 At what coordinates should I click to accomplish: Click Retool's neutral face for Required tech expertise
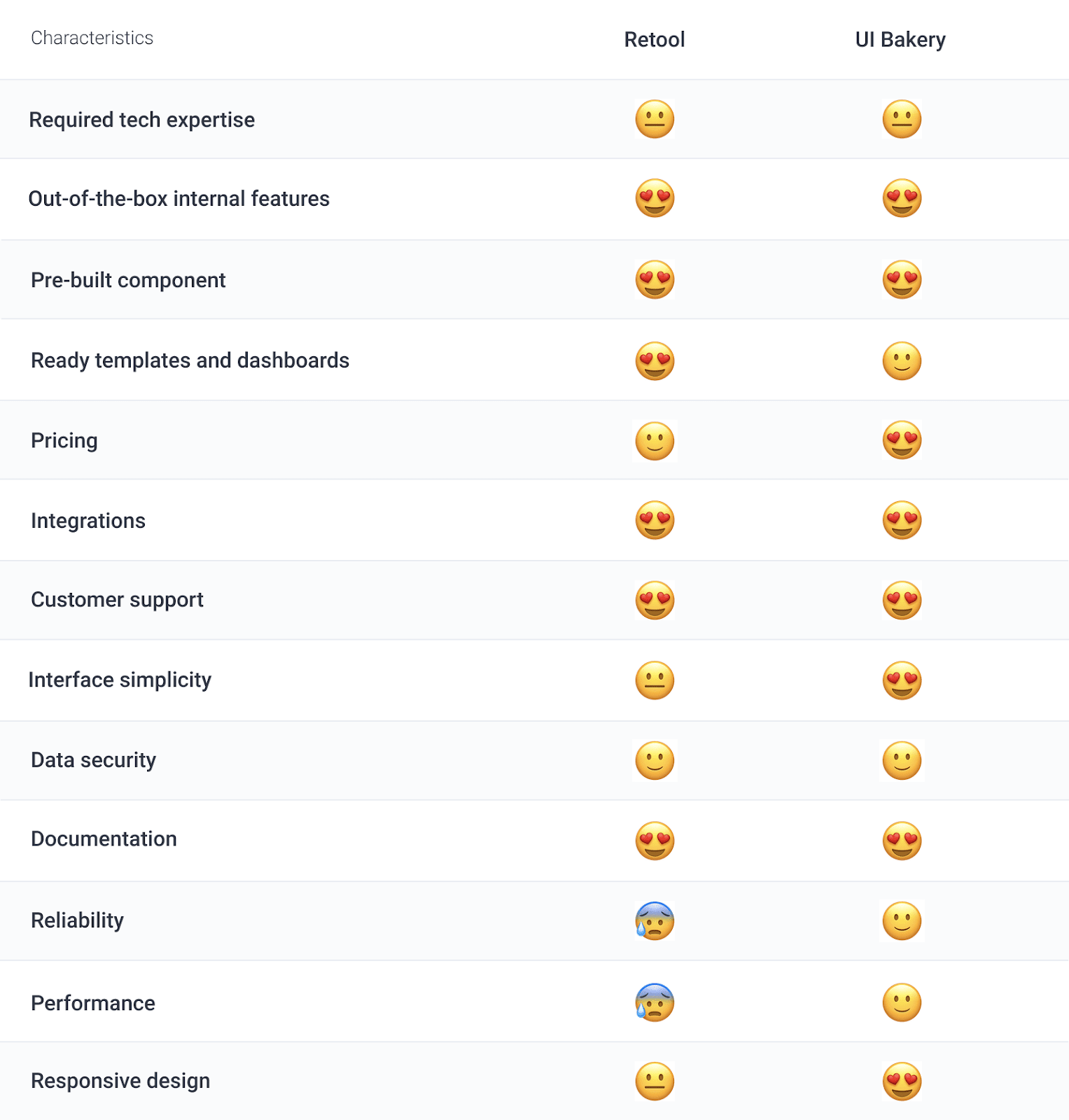655,119
